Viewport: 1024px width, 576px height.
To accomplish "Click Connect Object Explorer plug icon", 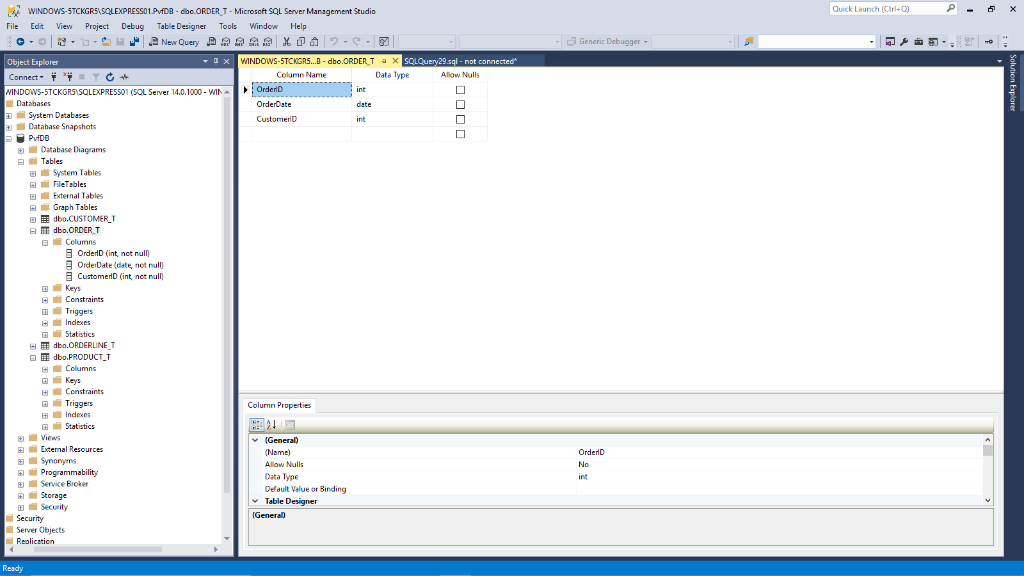I will pyautogui.click(x=54, y=77).
